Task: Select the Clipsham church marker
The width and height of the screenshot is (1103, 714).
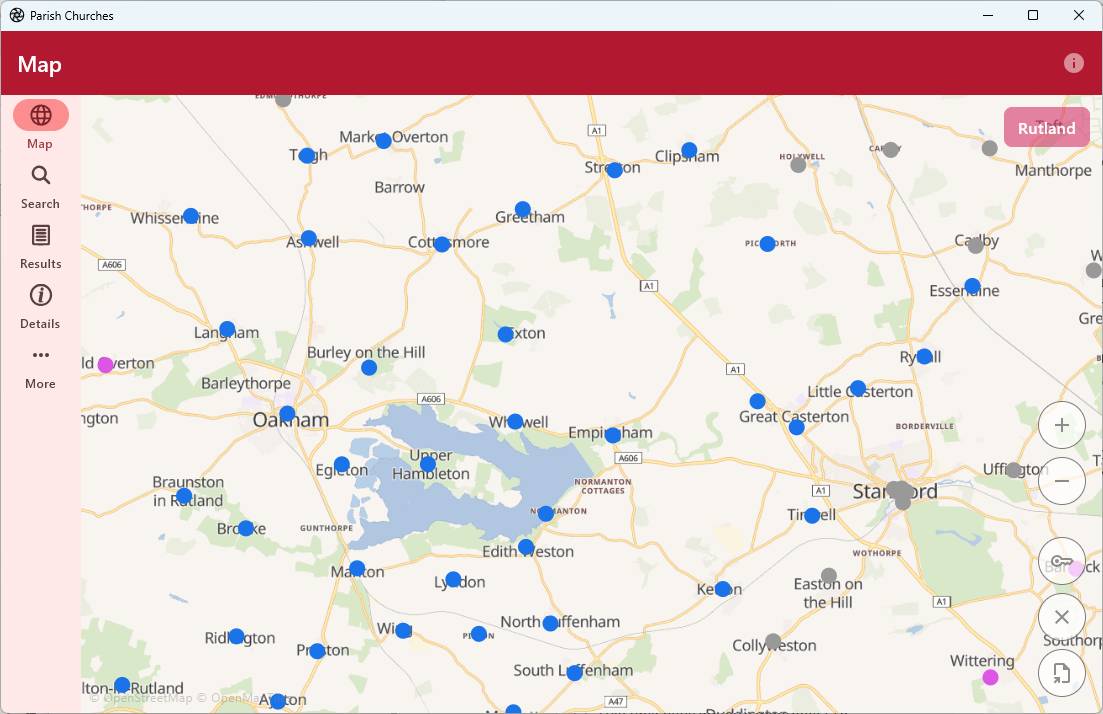Action: [689, 151]
